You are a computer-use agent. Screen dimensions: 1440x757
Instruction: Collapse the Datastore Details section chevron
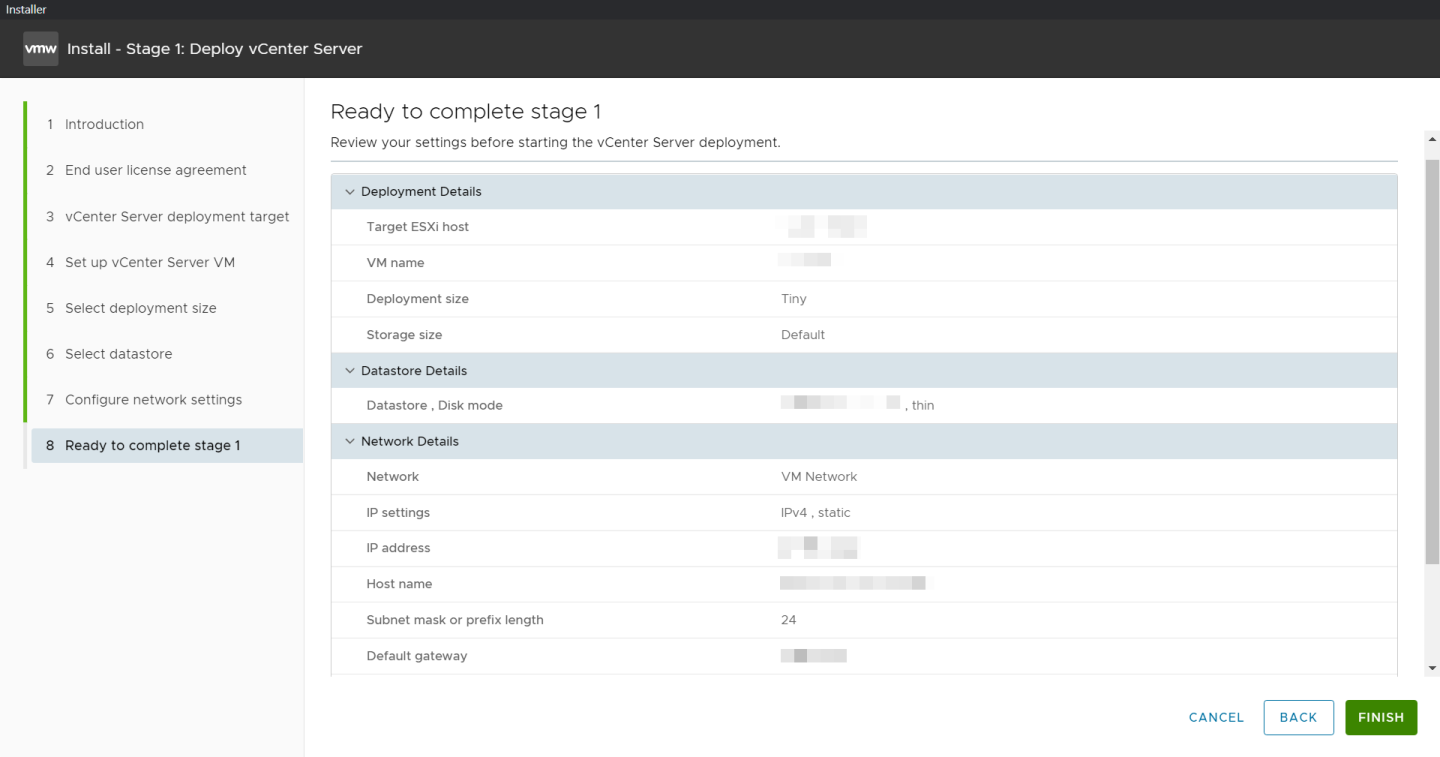coord(350,371)
